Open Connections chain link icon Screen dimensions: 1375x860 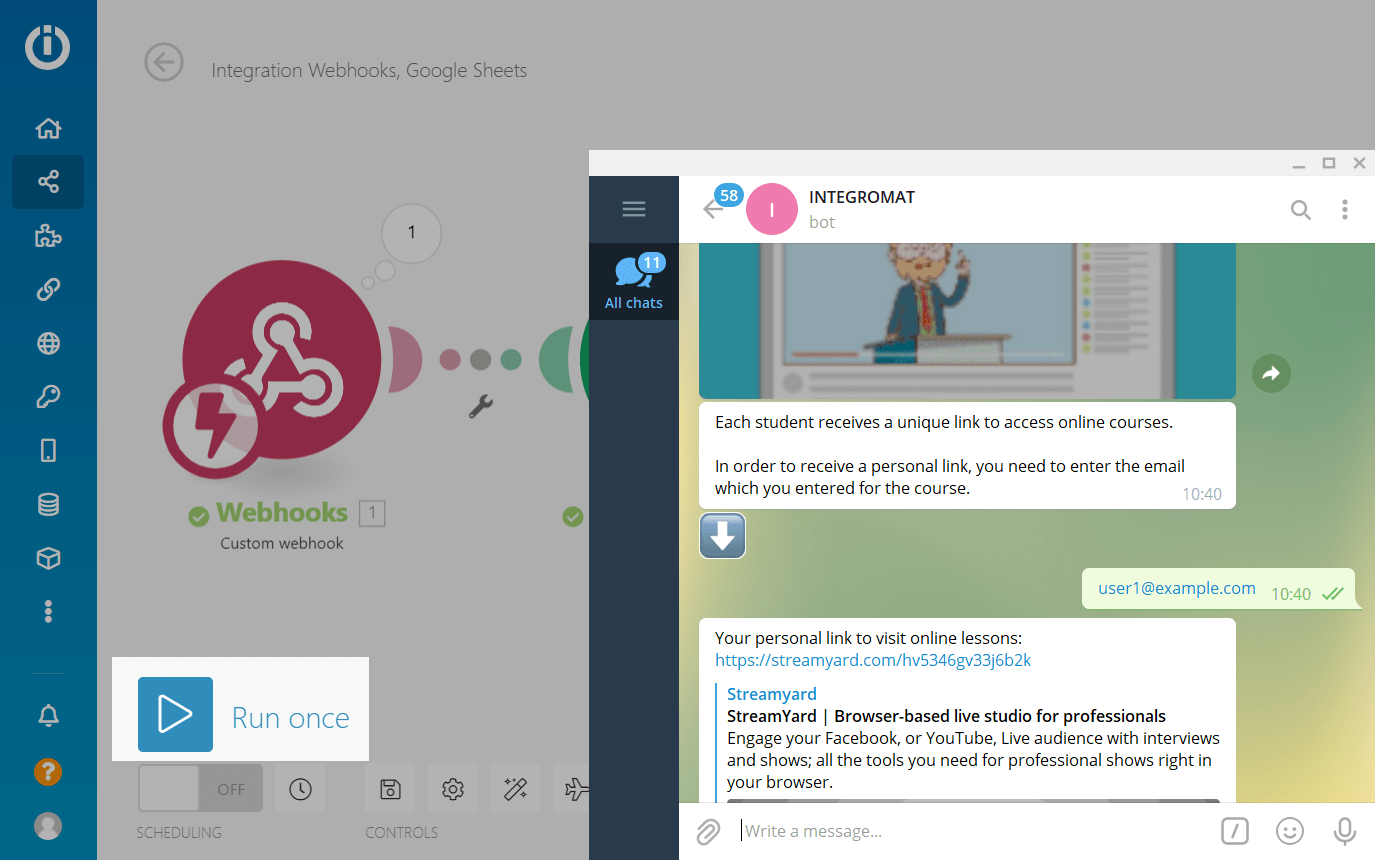[48, 290]
